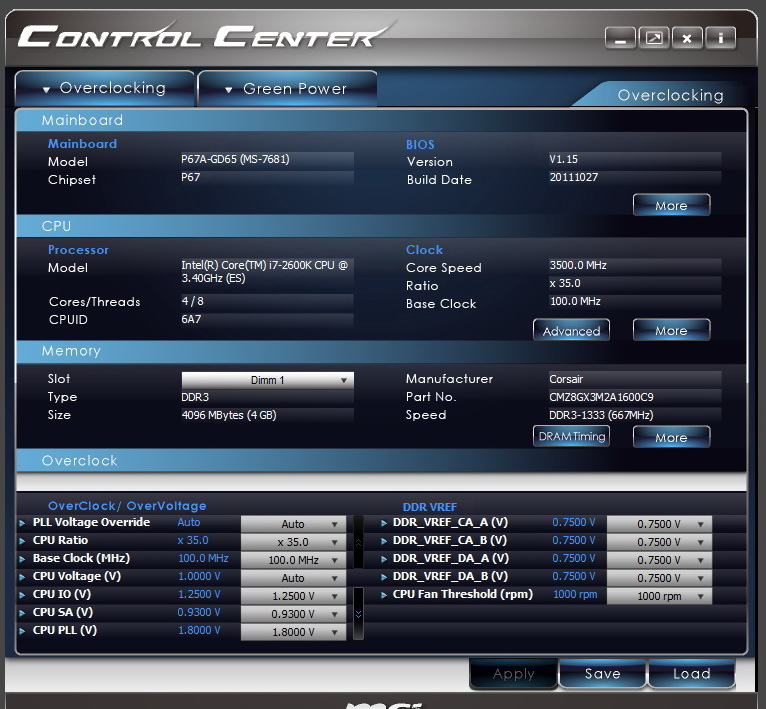Click arrow beside PLL Voltage Override
The height and width of the screenshot is (709, 766).
22,523
